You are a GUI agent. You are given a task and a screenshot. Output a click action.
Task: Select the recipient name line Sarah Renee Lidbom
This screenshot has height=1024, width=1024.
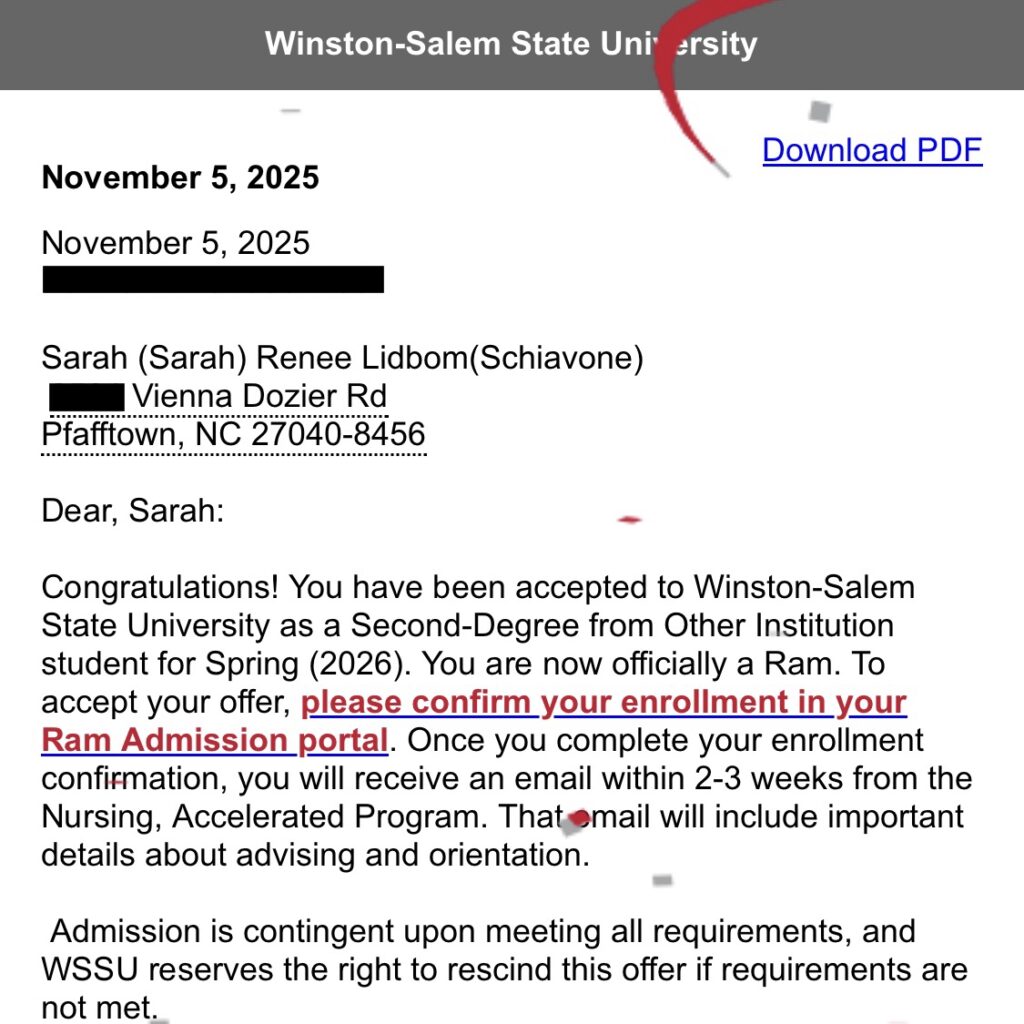342,358
